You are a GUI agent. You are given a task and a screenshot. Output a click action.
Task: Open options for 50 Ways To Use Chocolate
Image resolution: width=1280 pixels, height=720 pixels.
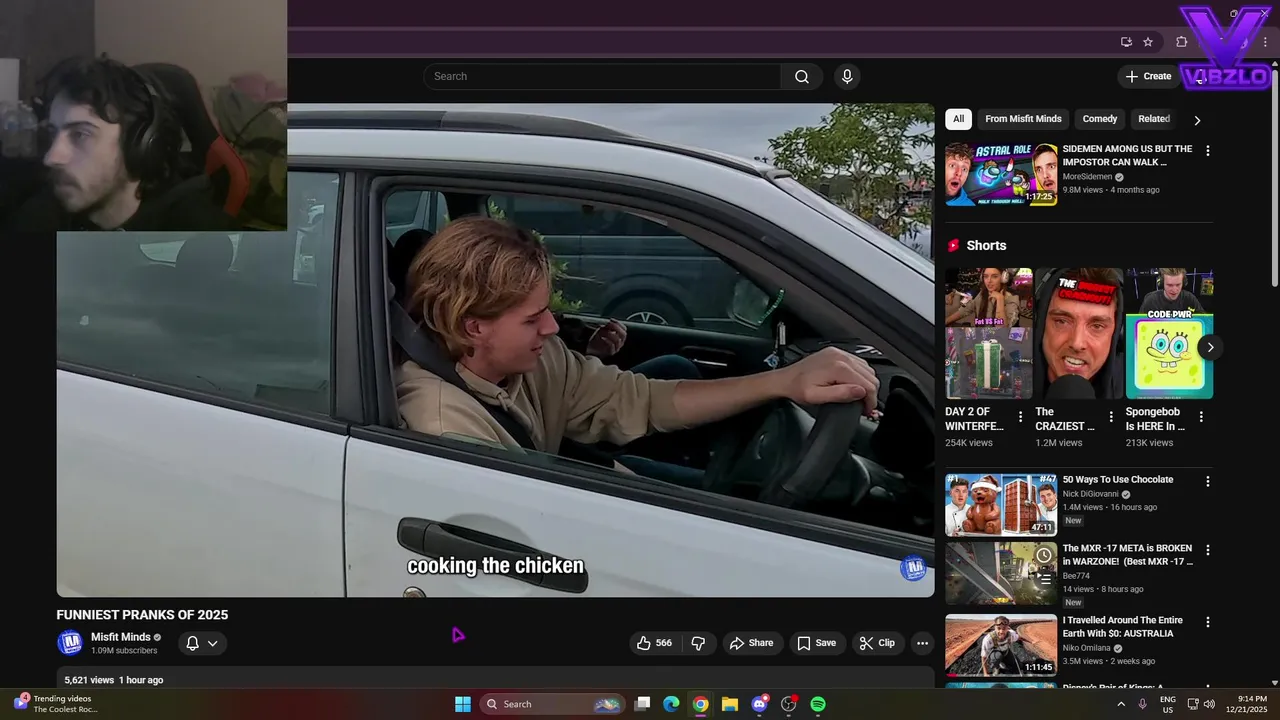[x=1207, y=482]
